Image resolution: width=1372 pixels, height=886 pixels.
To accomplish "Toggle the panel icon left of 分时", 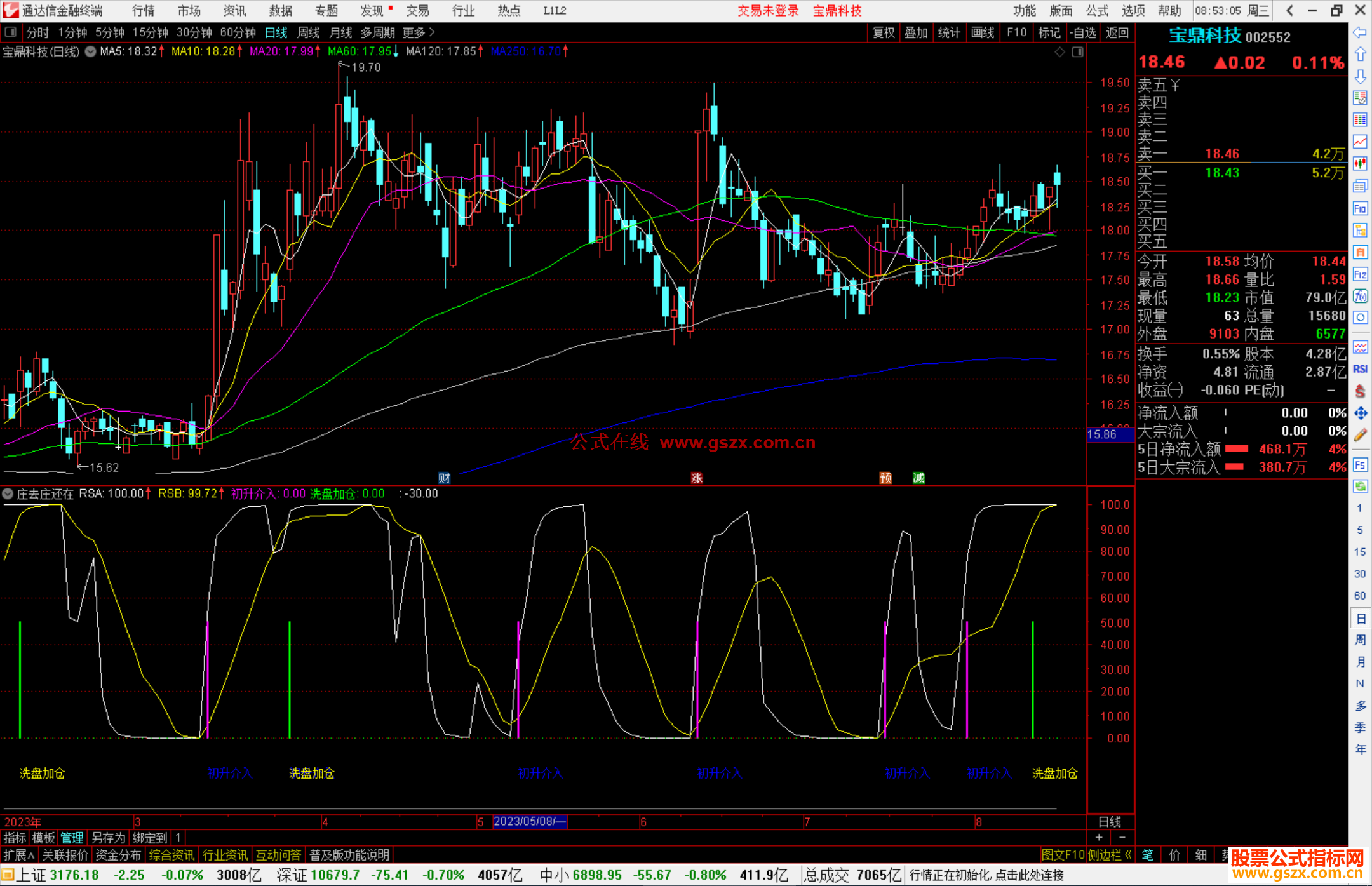I will click(11, 32).
